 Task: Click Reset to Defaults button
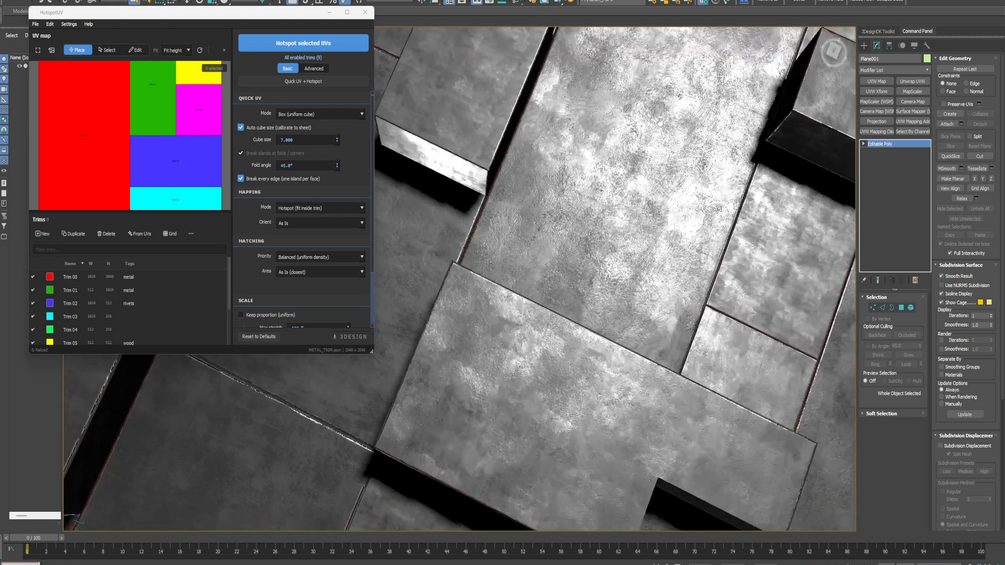[259, 336]
